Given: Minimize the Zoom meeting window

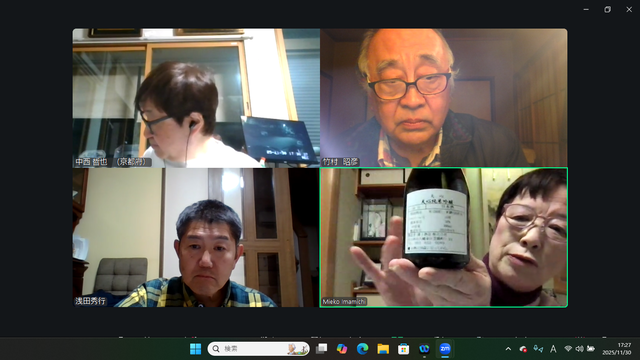Looking at the screenshot, I should point(586,9).
